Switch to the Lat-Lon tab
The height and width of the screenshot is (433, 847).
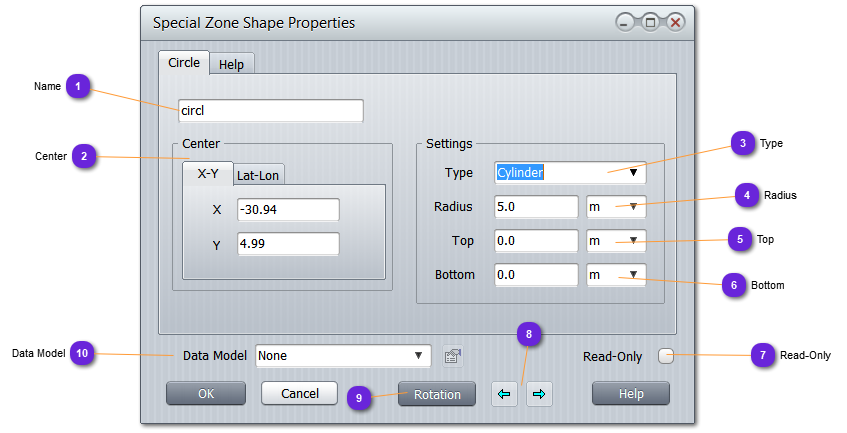[x=259, y=175]
